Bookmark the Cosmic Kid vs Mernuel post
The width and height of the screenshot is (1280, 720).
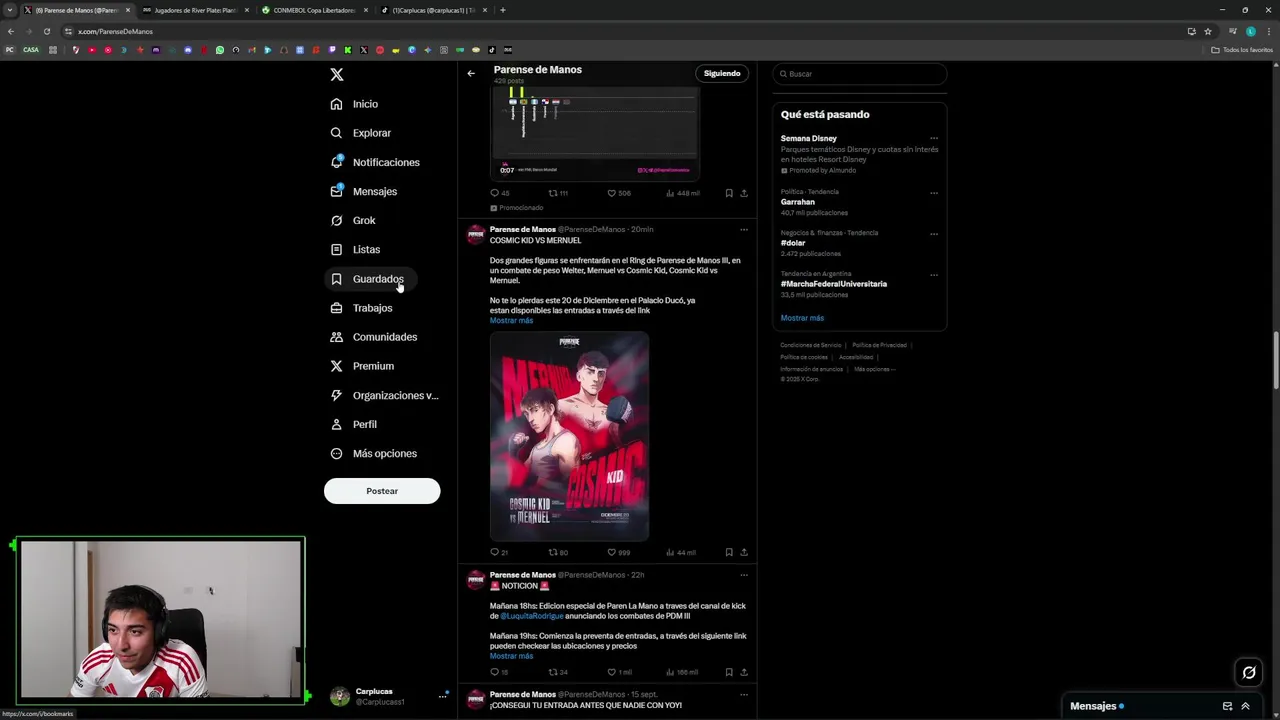coord(729,553)
